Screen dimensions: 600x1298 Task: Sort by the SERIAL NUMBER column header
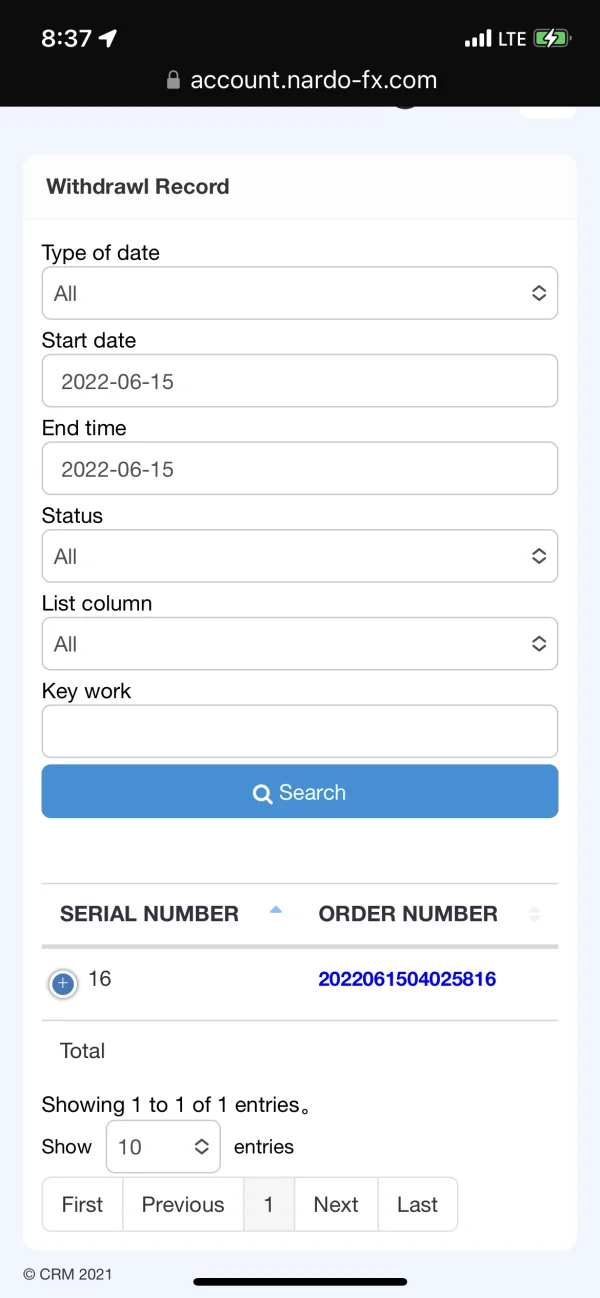(x=149, y=914)
